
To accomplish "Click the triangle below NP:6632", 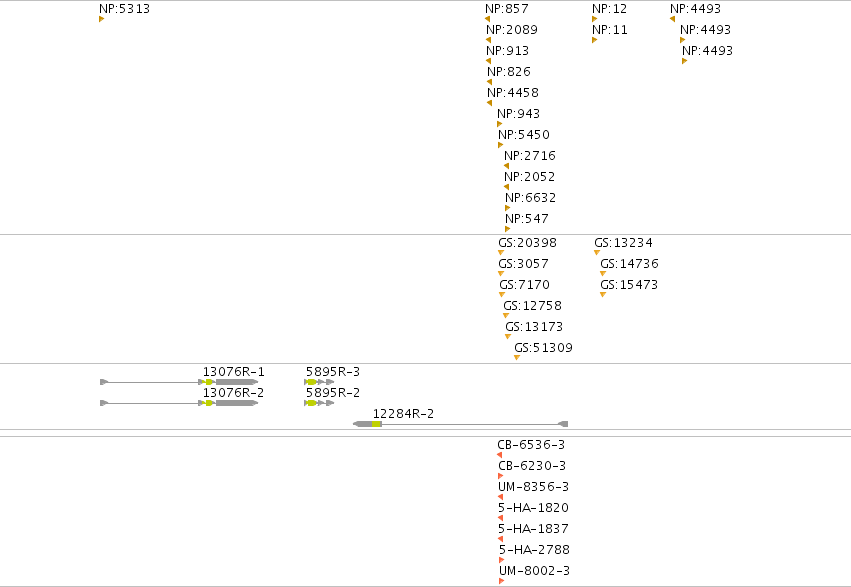I will 507,208.
